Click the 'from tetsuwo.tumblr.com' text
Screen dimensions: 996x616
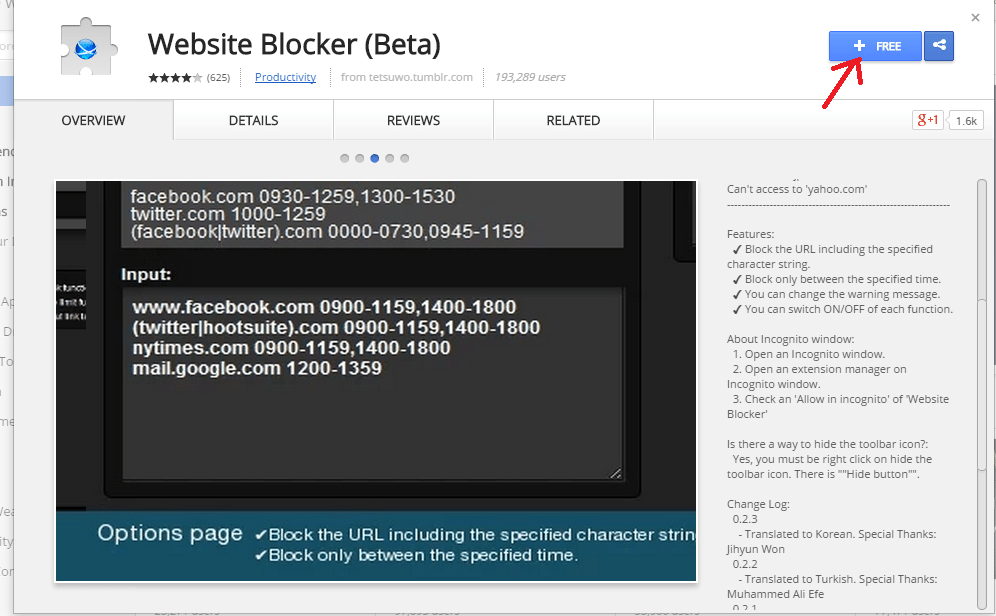click(x=407, y=77)
